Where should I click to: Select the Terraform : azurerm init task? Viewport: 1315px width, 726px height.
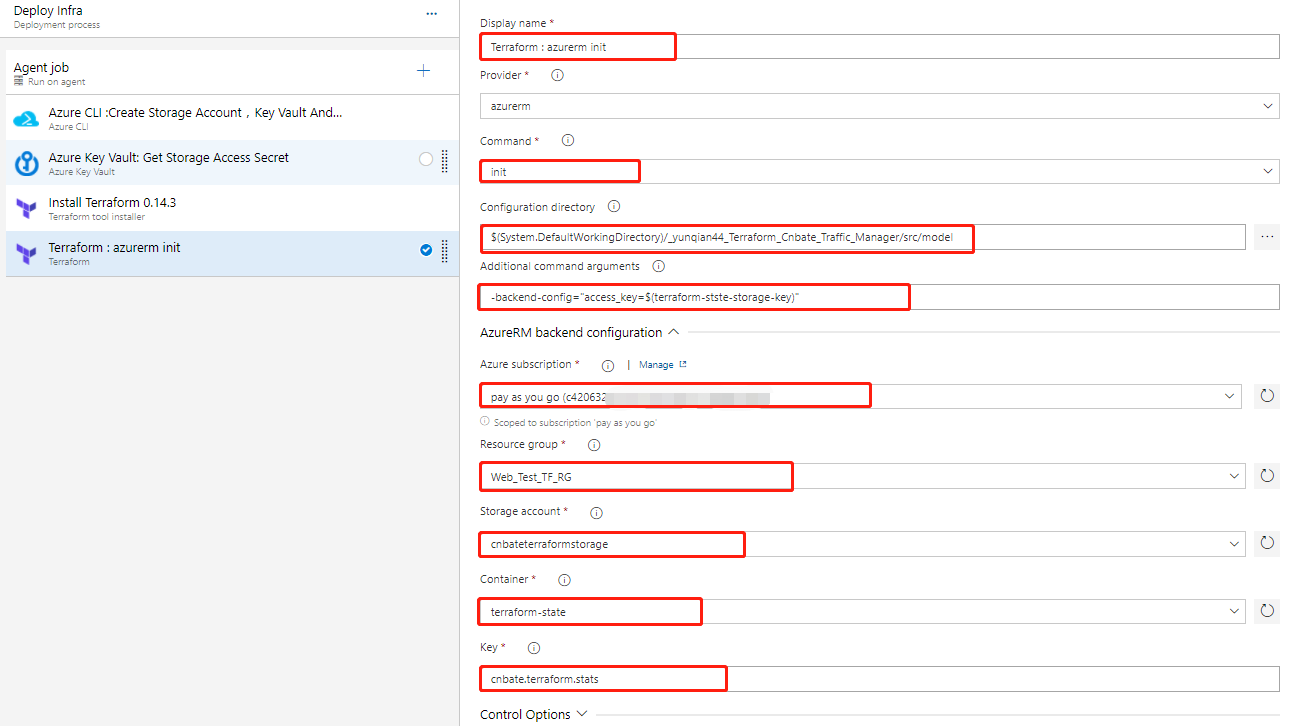tap(231, 253)
